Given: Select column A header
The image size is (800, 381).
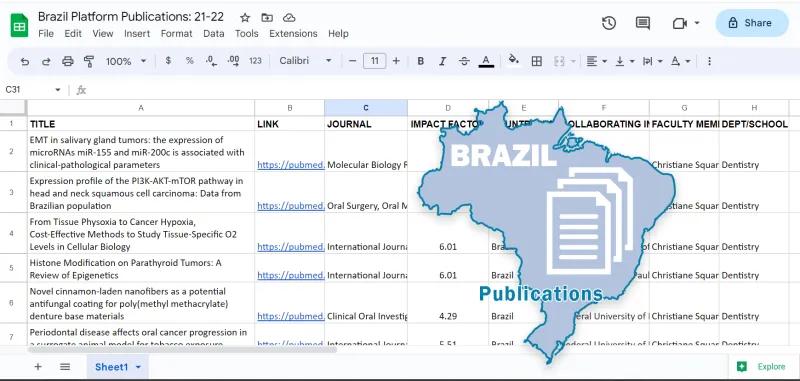Looking at the screenshot, I should 141,108.
